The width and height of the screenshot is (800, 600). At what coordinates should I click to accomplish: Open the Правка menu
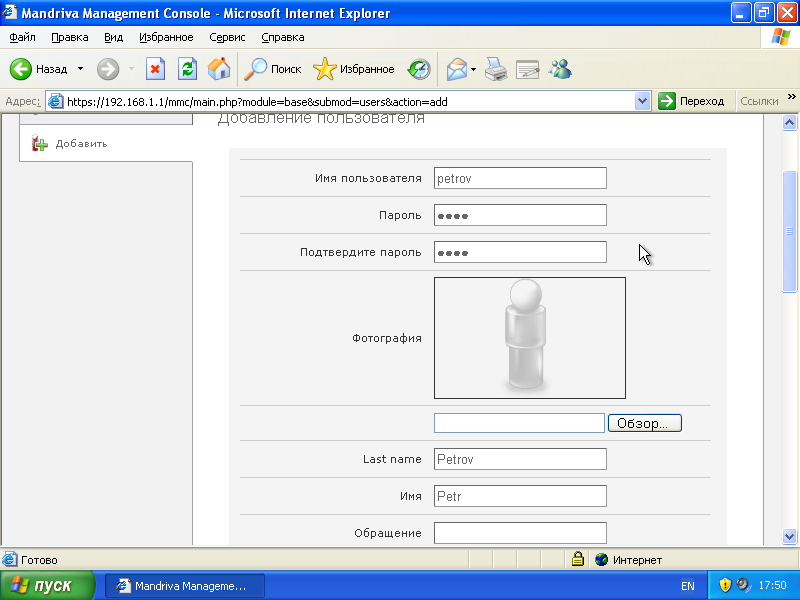70,37
